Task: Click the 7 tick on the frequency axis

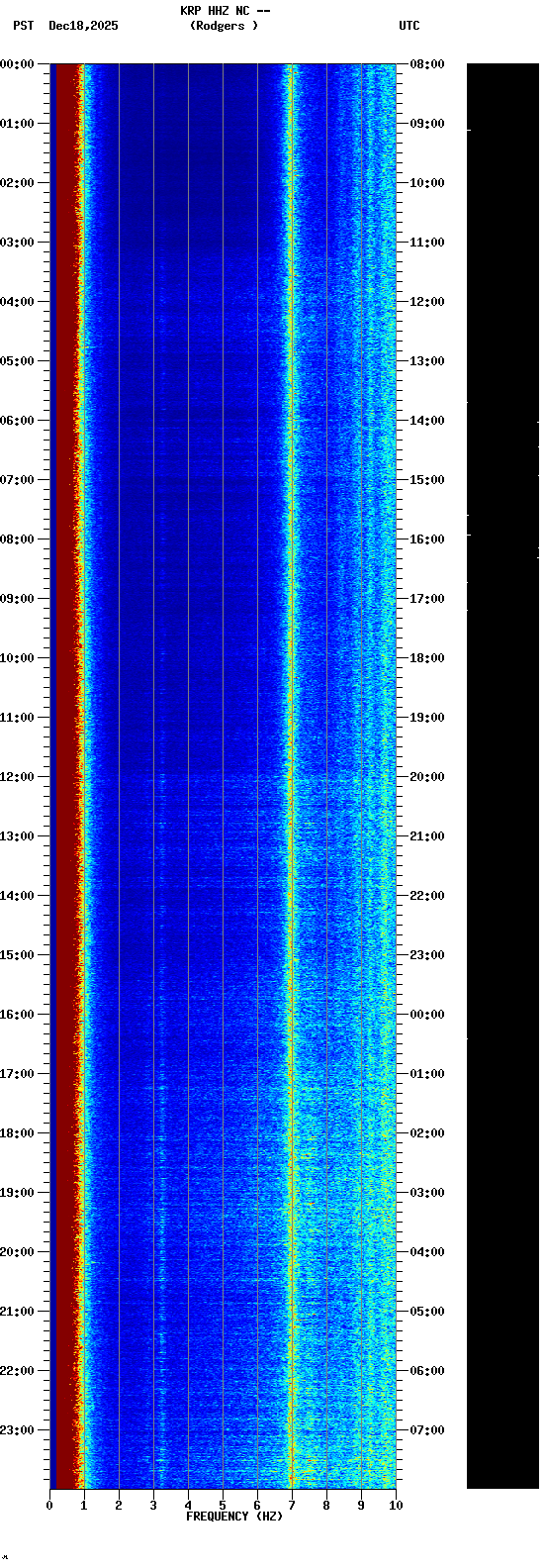Action: click(292, 1506)
